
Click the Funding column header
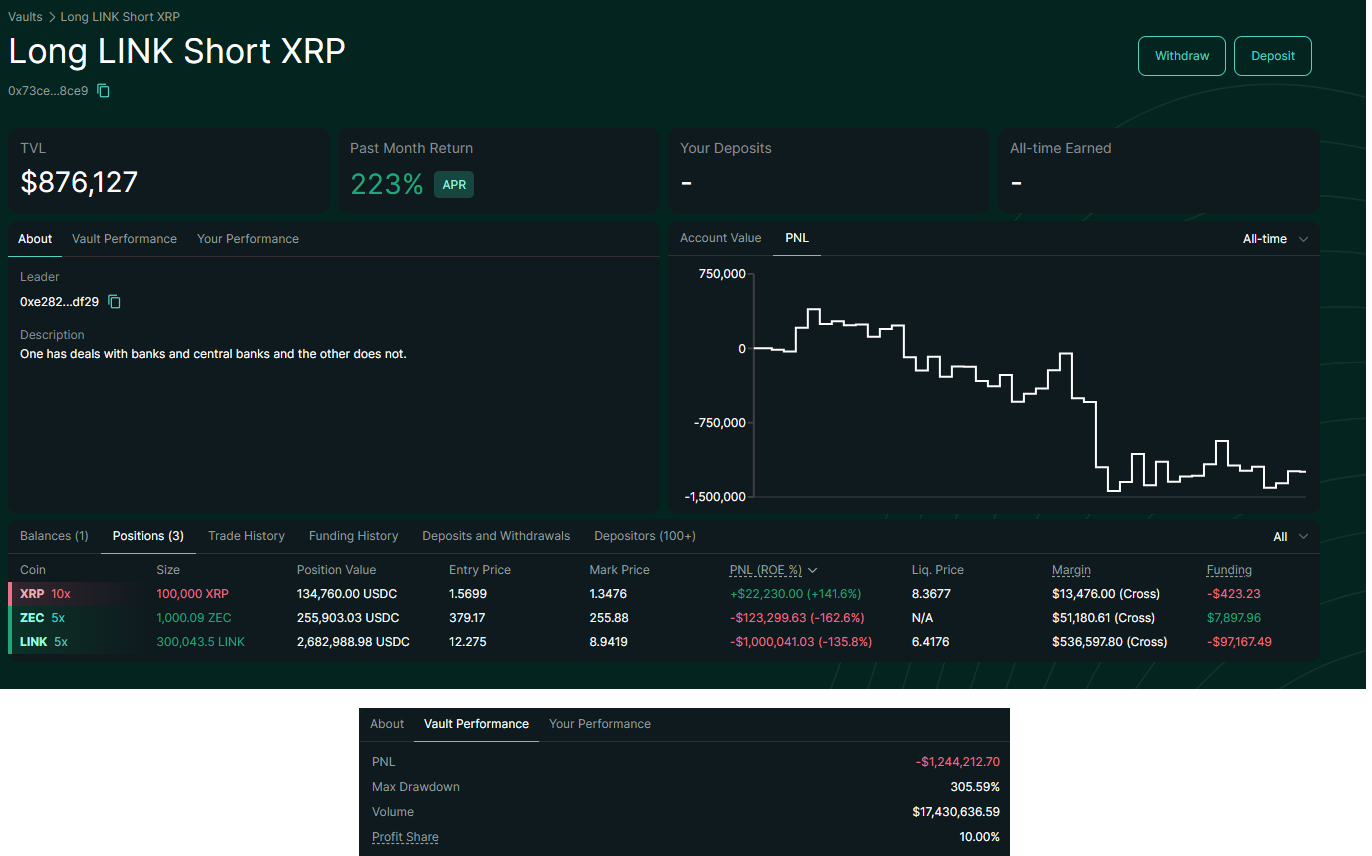(x=1229, y=570)
